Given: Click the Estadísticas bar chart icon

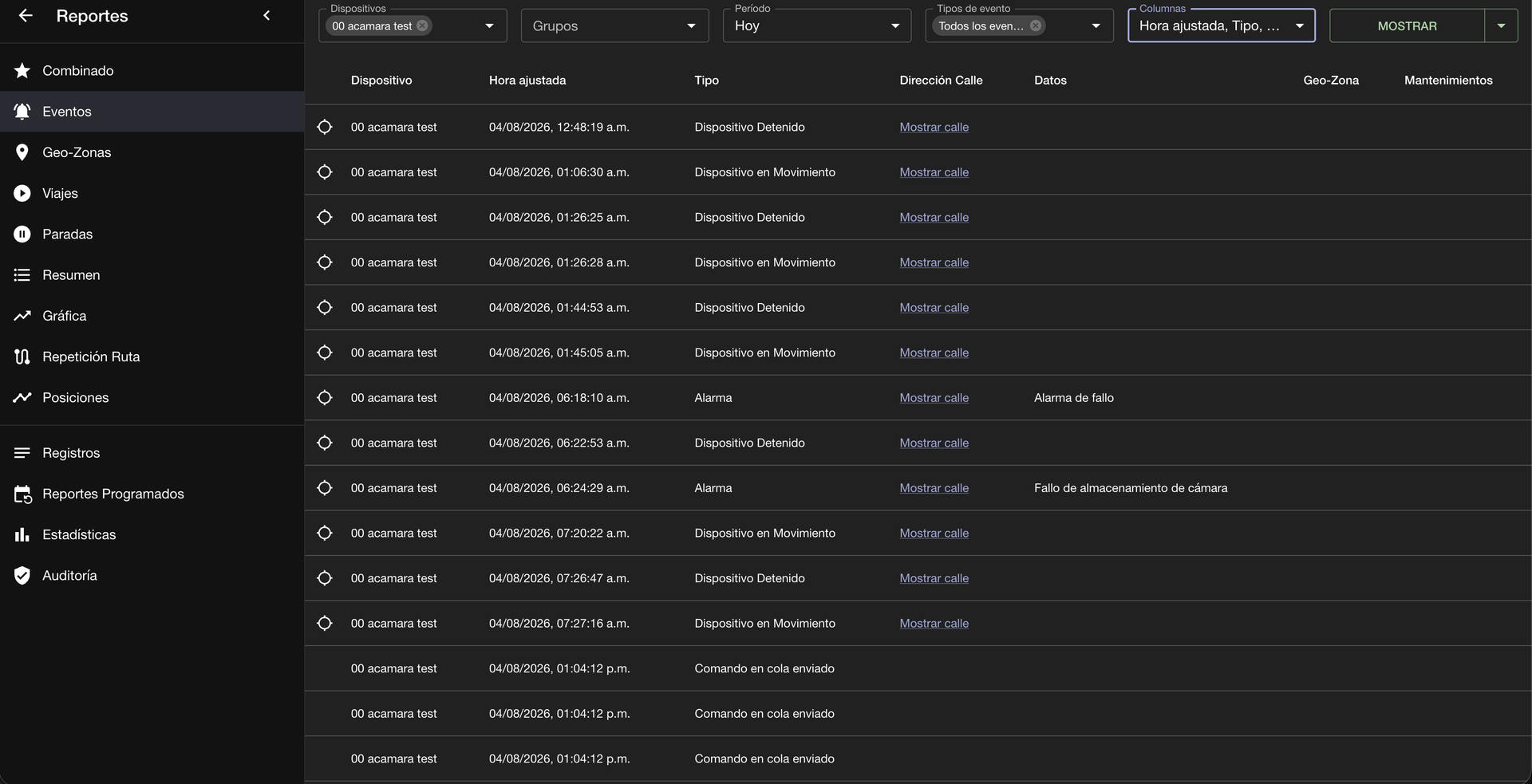Looking at the screenshot, I should click(22, 534).
